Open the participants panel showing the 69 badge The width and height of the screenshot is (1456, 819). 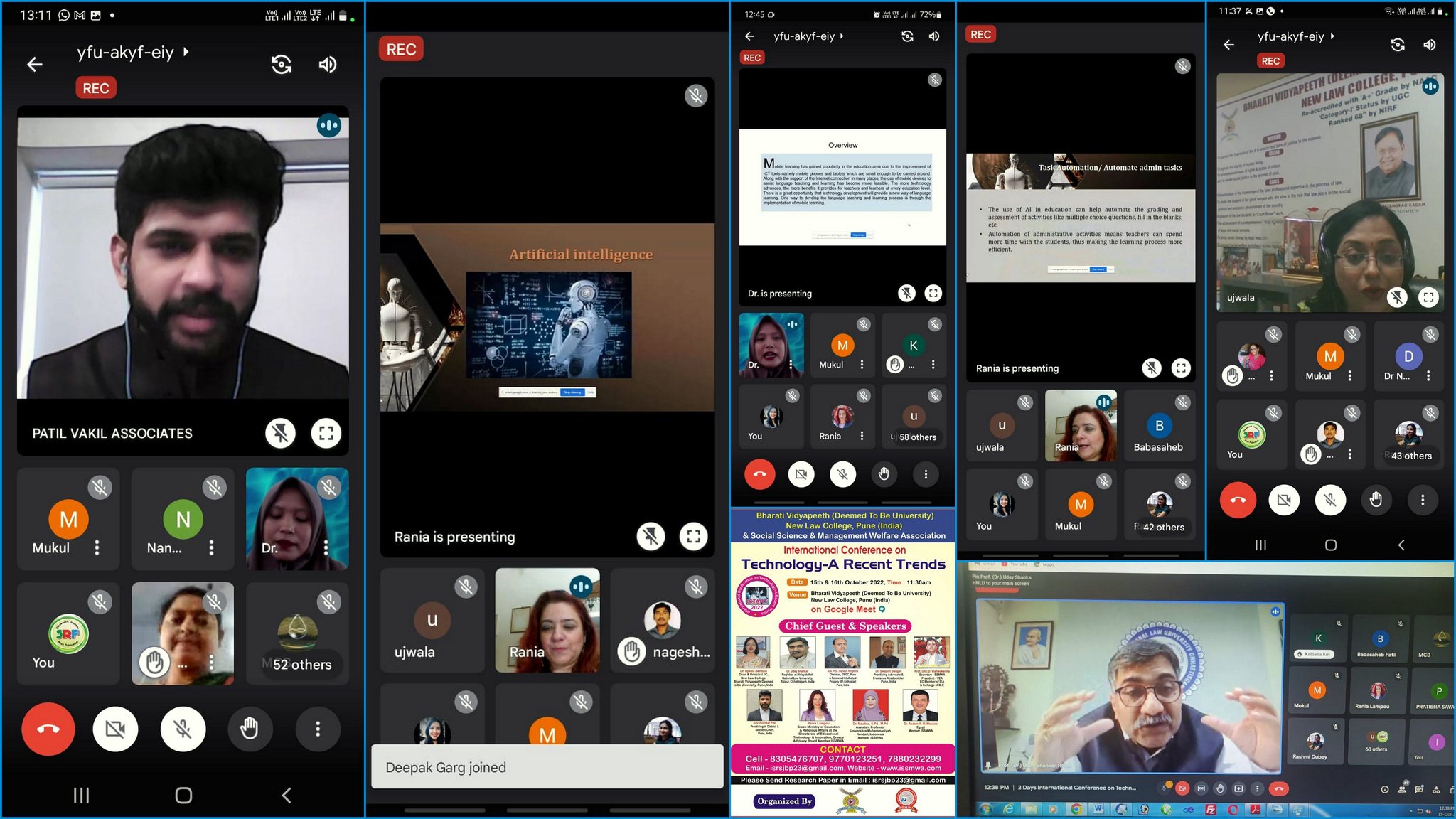pos(1402,789)
